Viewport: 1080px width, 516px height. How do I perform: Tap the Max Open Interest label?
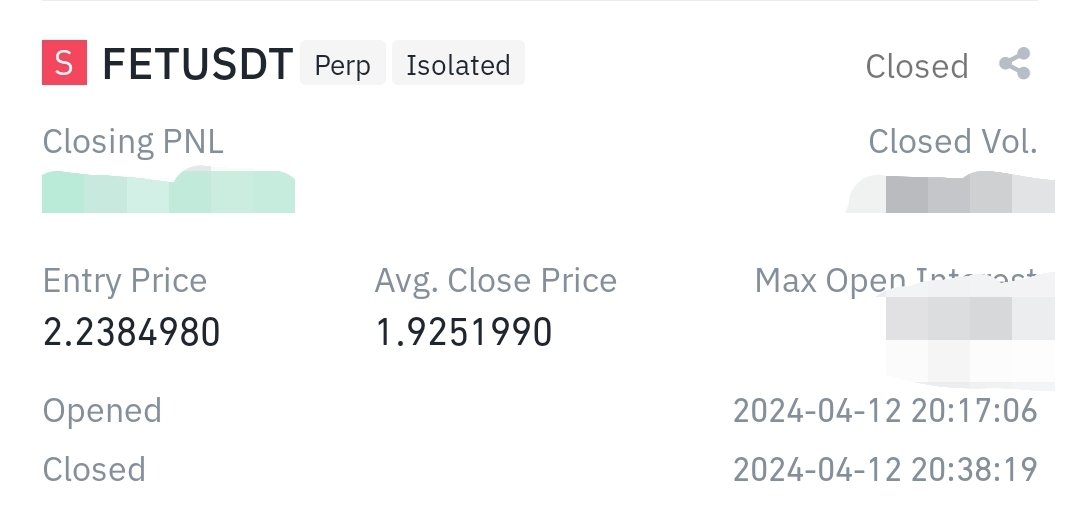(895, 280)
